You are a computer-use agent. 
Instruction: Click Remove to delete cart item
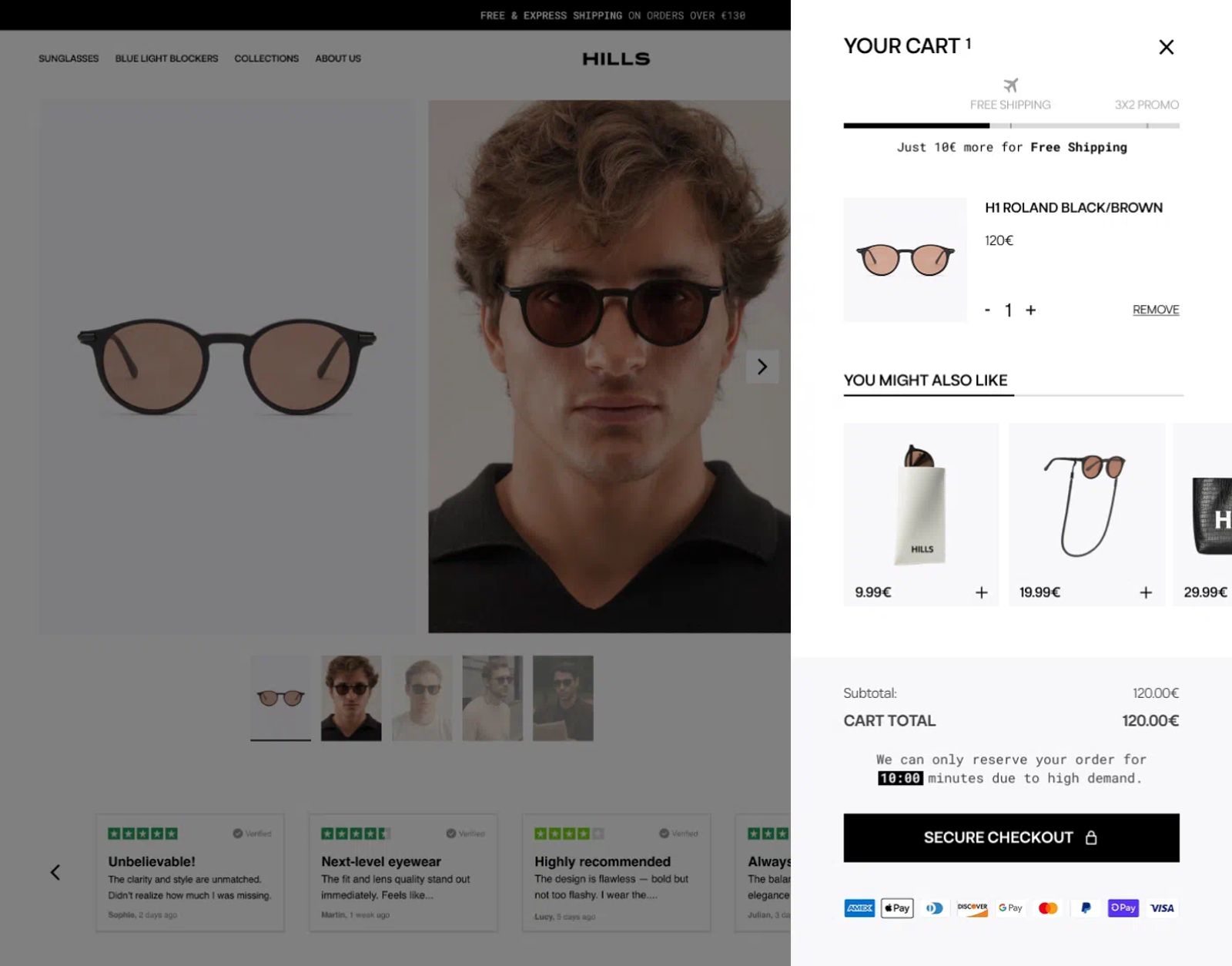pos(1155,309)
